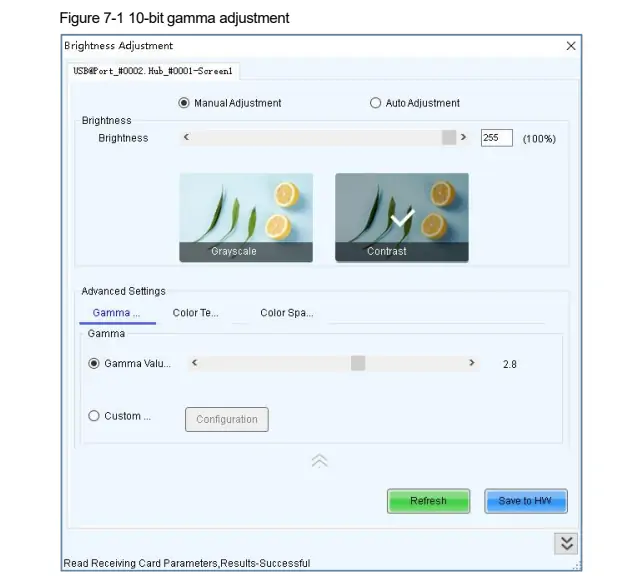Click the brightness slider left arrow

[x=186, y=138]
